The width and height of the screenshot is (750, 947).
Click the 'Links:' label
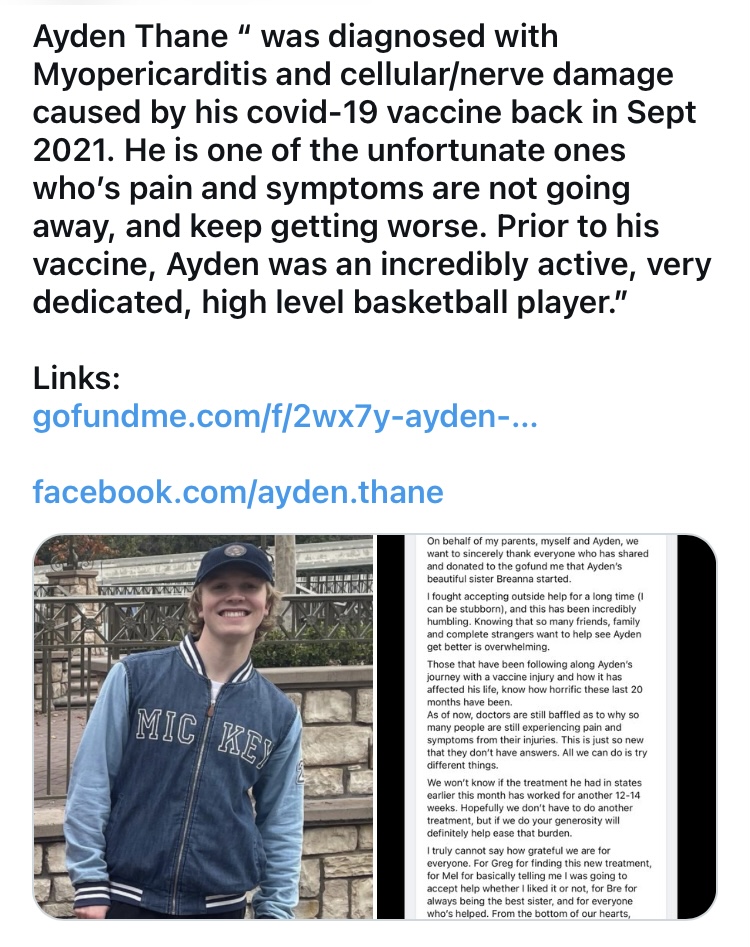coord(77,379)
